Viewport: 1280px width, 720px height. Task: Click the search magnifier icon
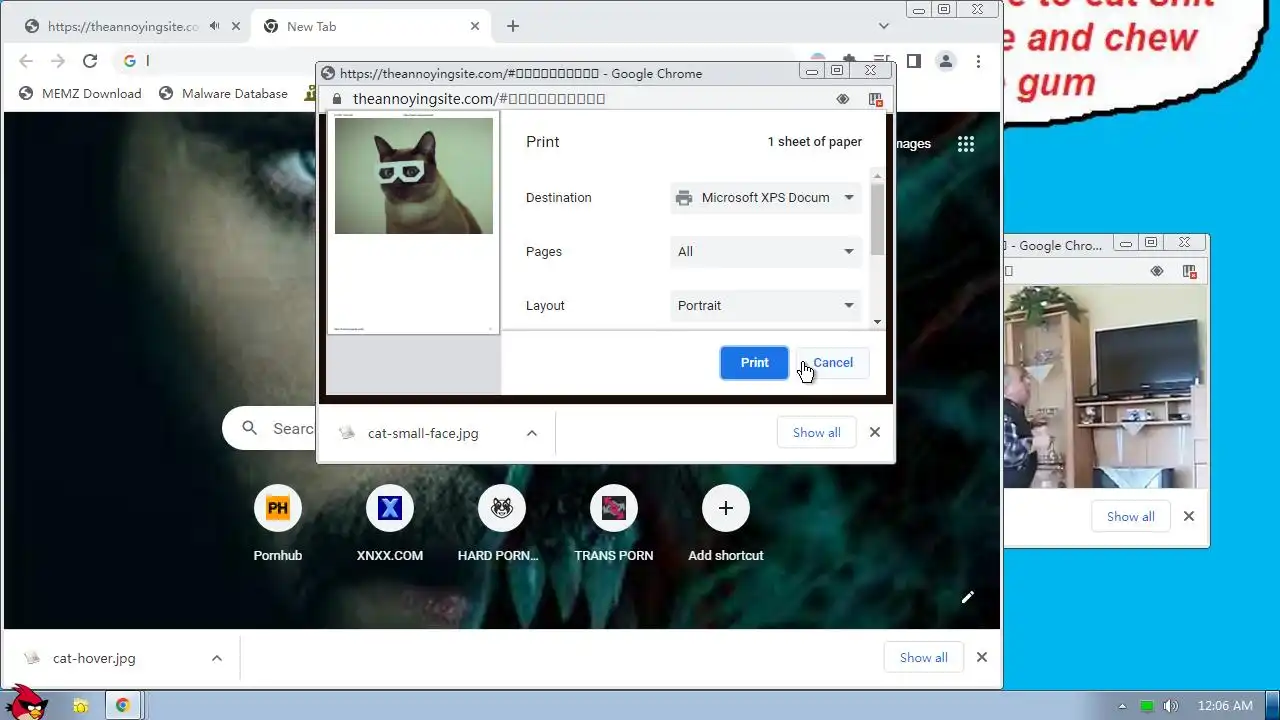[249, 429]
